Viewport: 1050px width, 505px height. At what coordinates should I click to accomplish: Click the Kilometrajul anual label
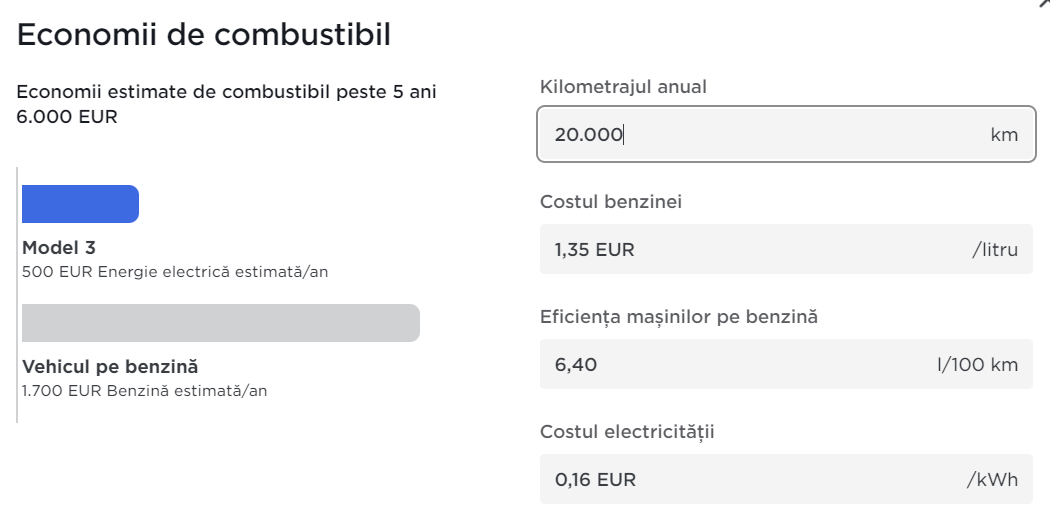click(x=623, y=87)
